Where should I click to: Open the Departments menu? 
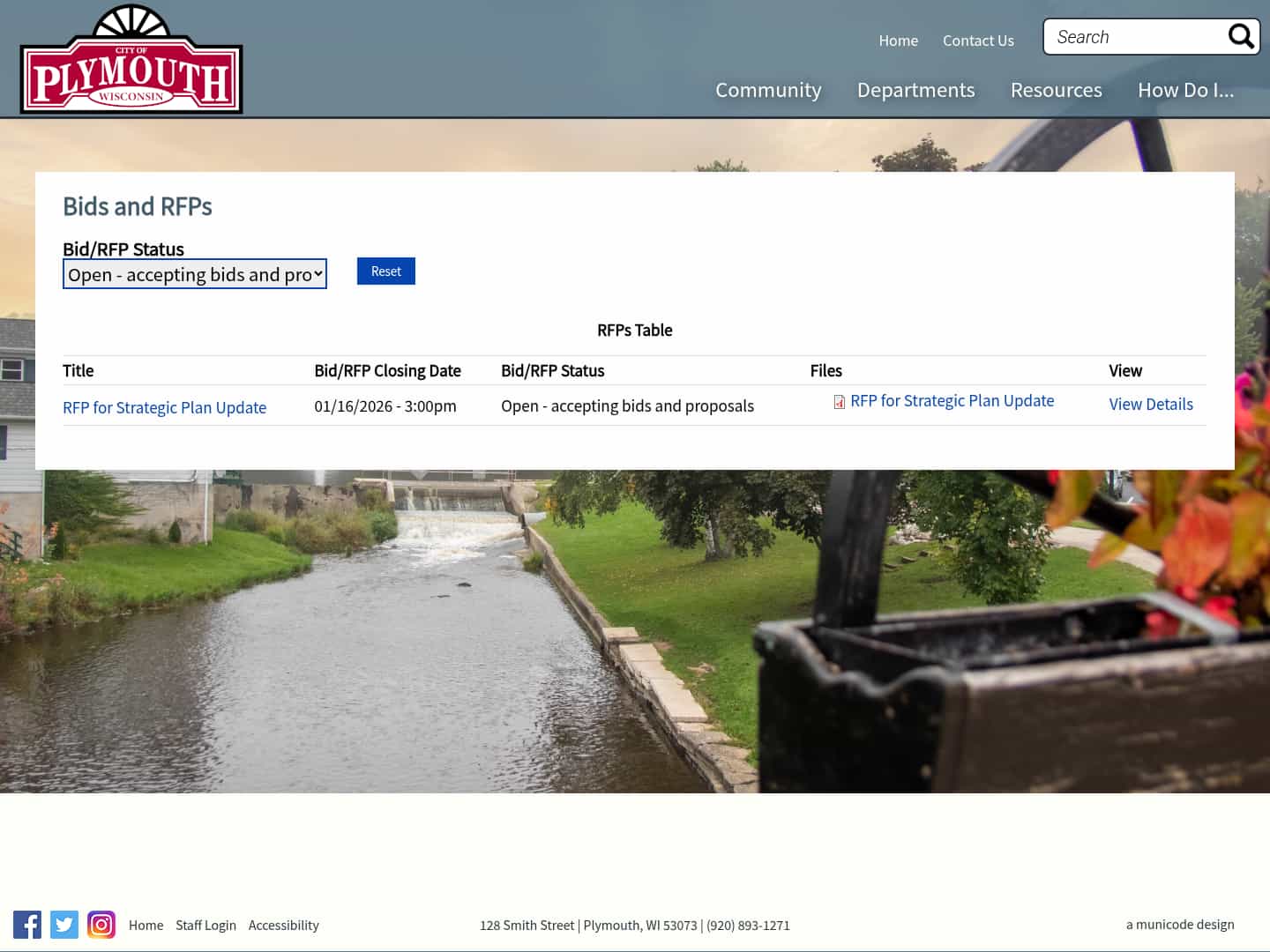(915, 90)
